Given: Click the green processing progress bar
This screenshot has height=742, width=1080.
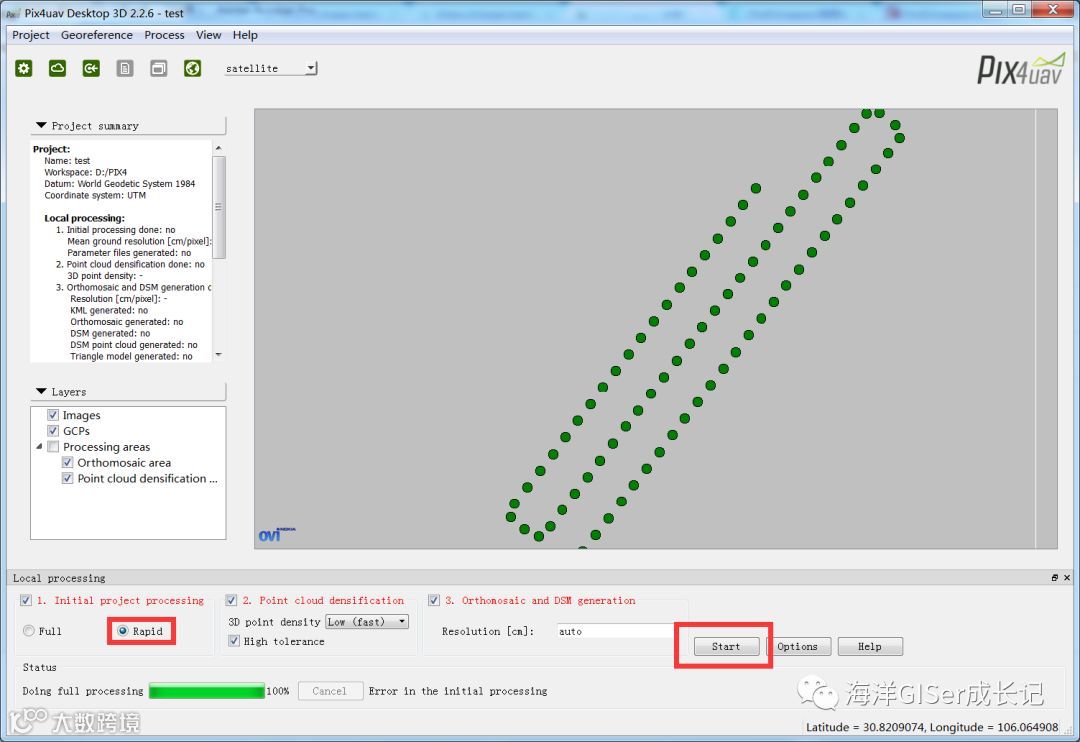Looking at the screenshot, I should [207, 690].
